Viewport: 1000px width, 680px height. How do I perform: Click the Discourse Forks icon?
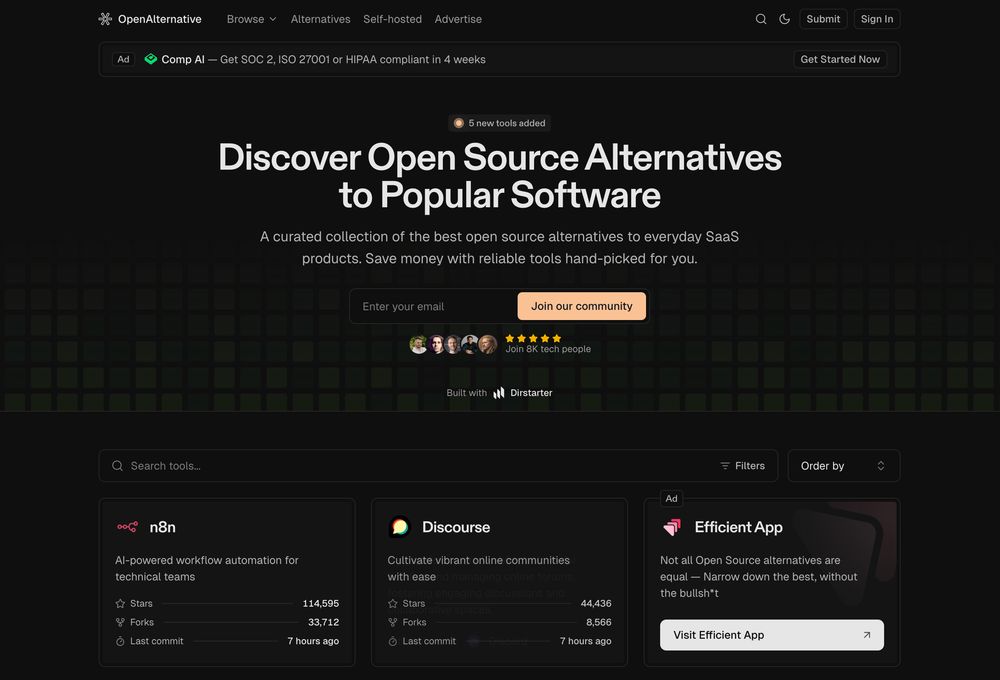pos(393,622)
